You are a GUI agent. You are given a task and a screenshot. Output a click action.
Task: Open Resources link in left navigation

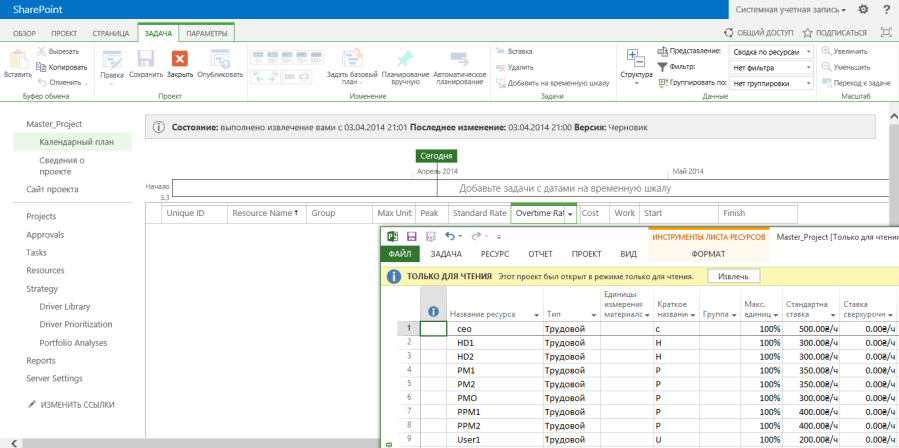(x=45, y=270)
